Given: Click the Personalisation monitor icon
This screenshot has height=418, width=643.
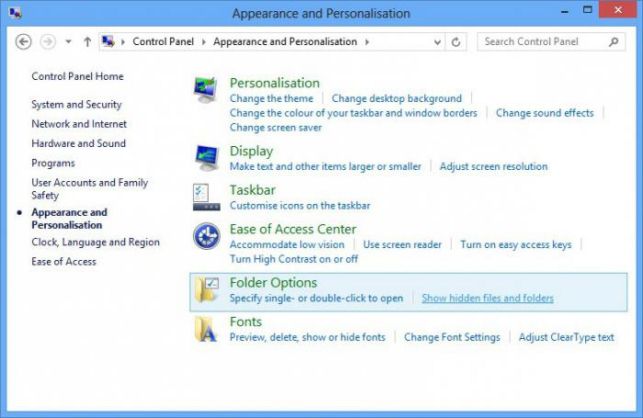Looking at the screenshot, I should [205, 90].
